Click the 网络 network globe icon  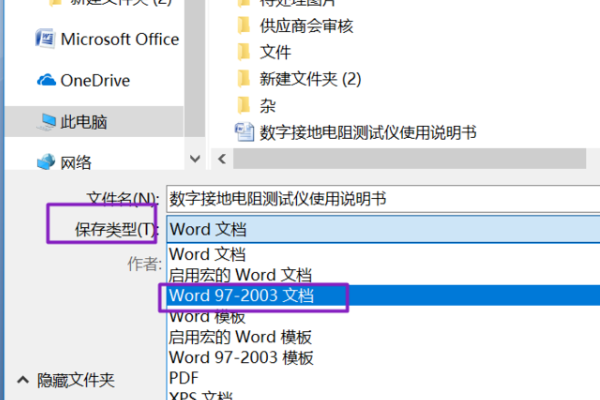coord(46,162)
